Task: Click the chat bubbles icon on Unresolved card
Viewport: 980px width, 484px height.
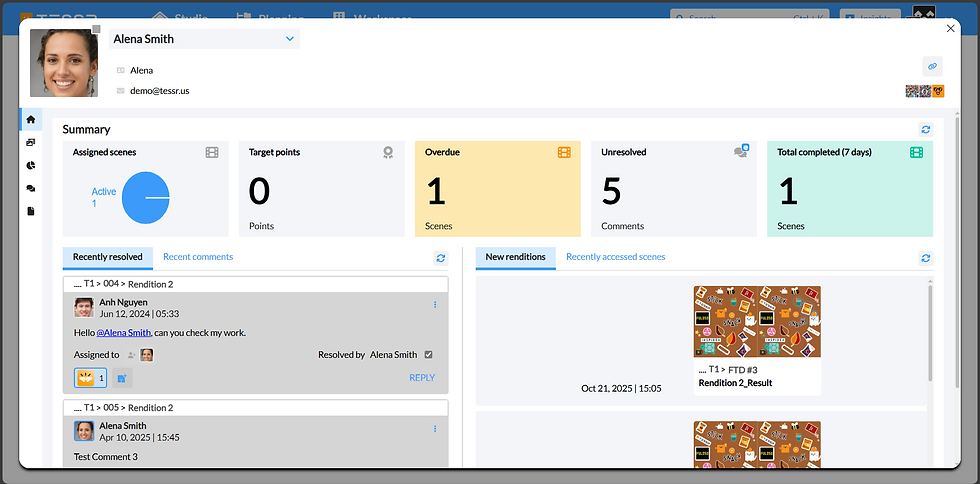Action: [741, 151]
